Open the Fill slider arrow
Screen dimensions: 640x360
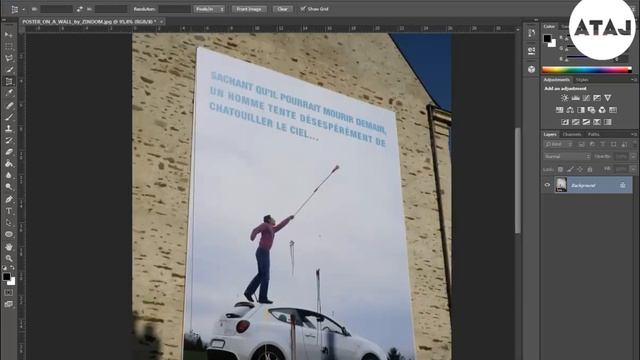(x=633, y=169)
